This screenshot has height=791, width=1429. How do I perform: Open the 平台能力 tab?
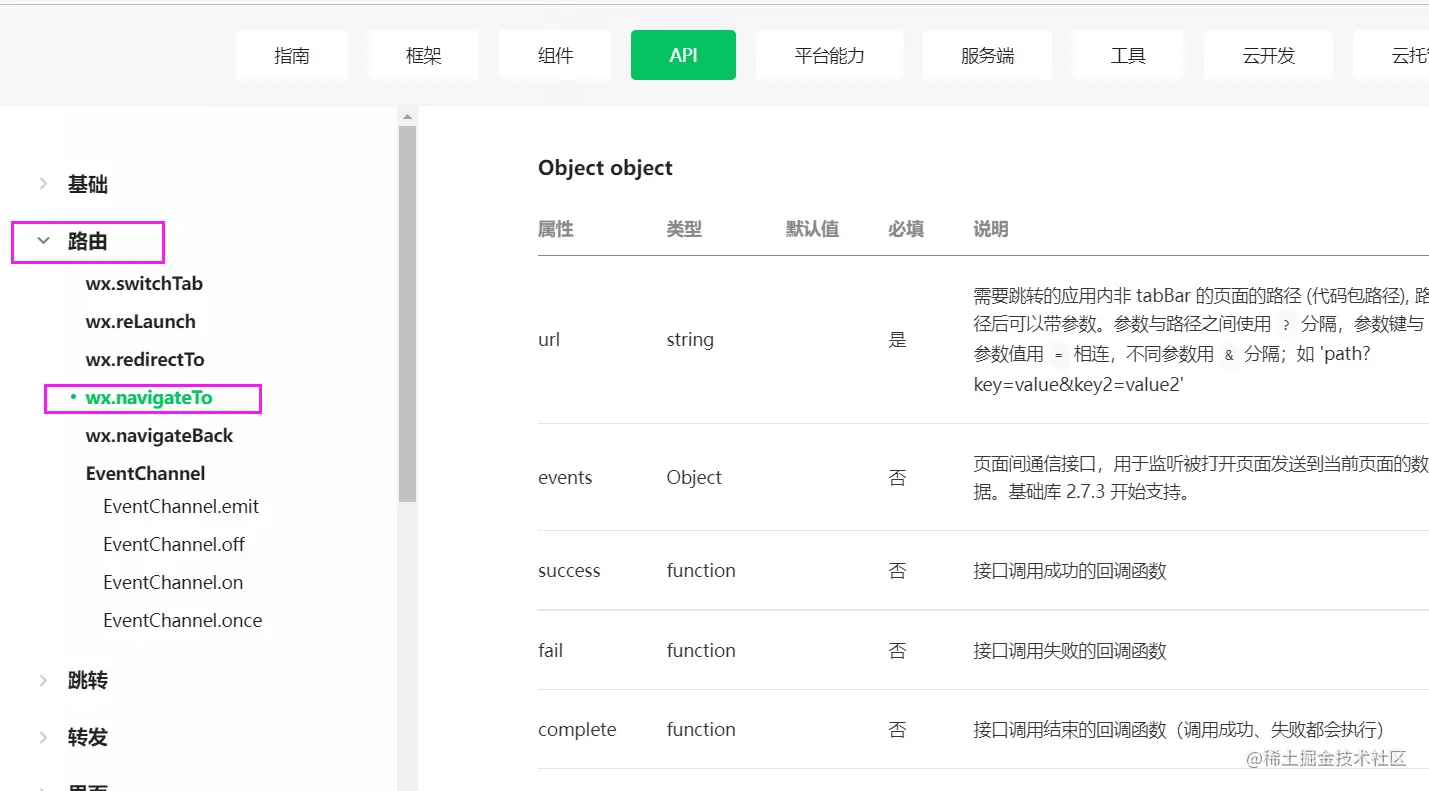(x=830, y=55)
